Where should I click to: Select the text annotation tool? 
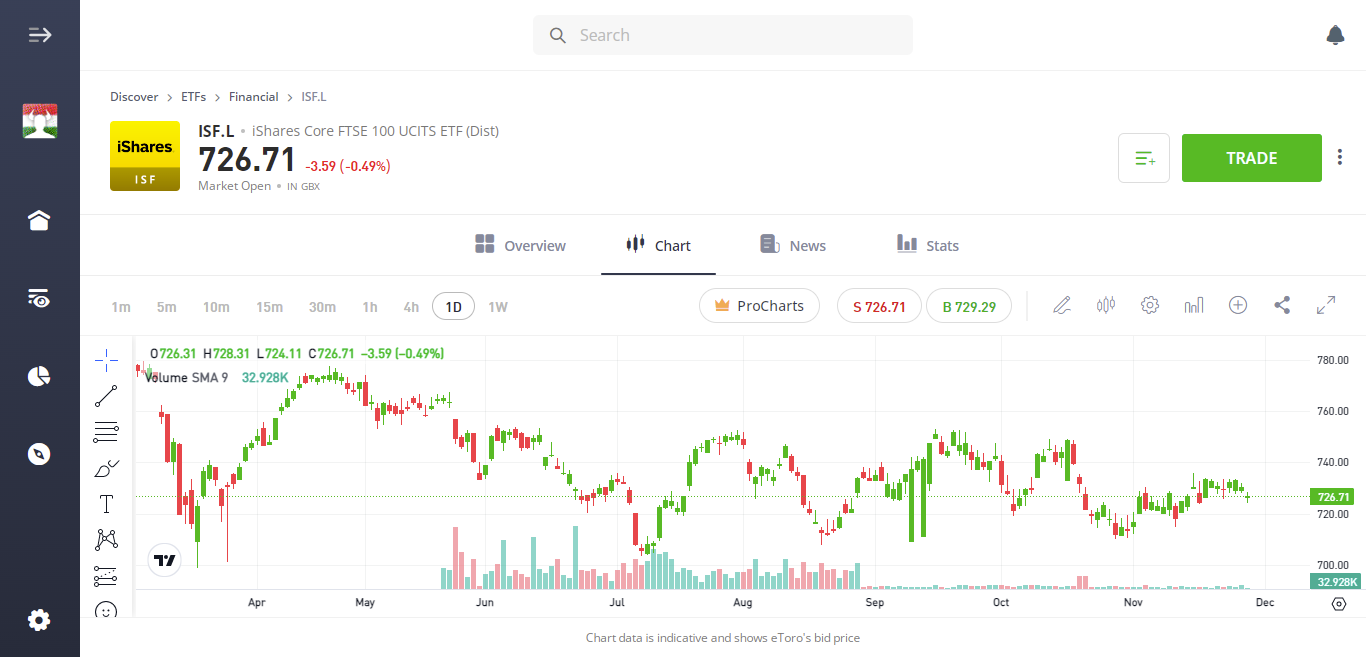pyautogui.click(x=106, y=503)
